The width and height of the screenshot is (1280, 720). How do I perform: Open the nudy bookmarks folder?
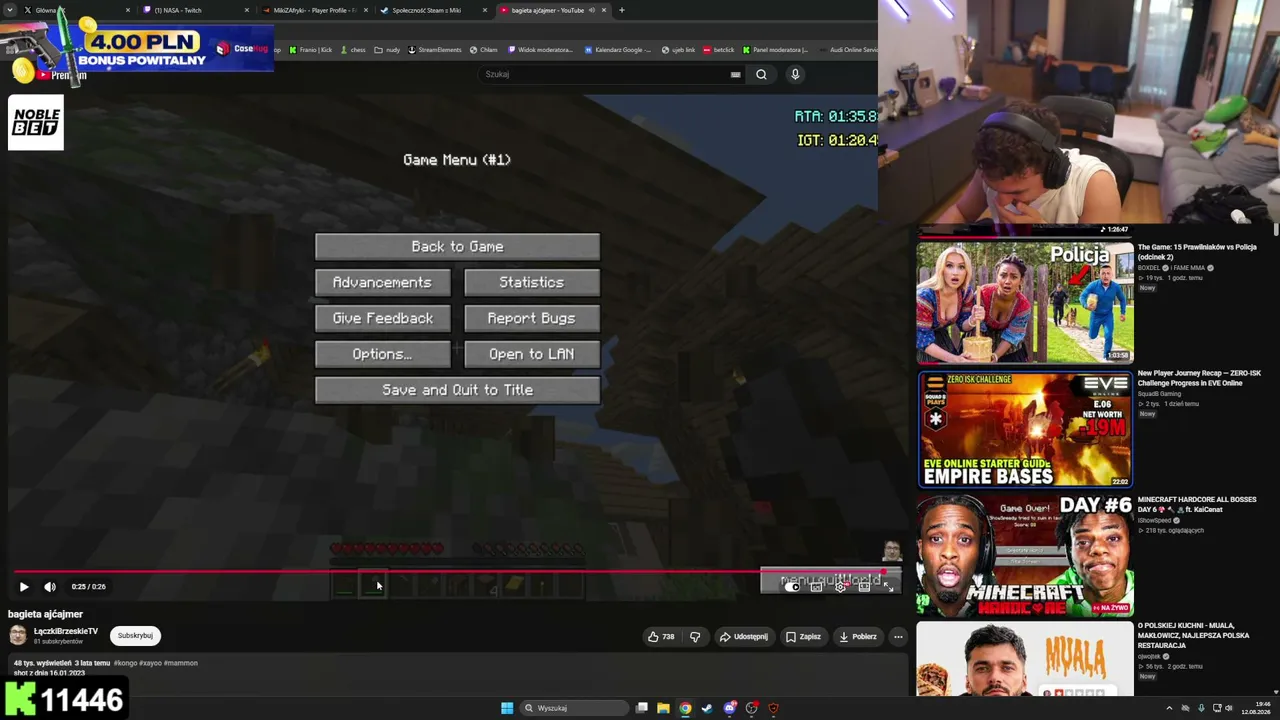387,50
